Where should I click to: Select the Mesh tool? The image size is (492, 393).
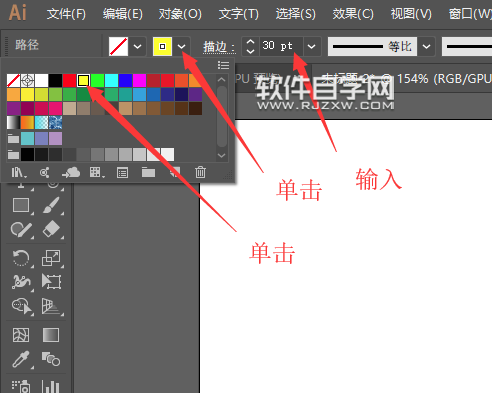click(x=21, y=335)
